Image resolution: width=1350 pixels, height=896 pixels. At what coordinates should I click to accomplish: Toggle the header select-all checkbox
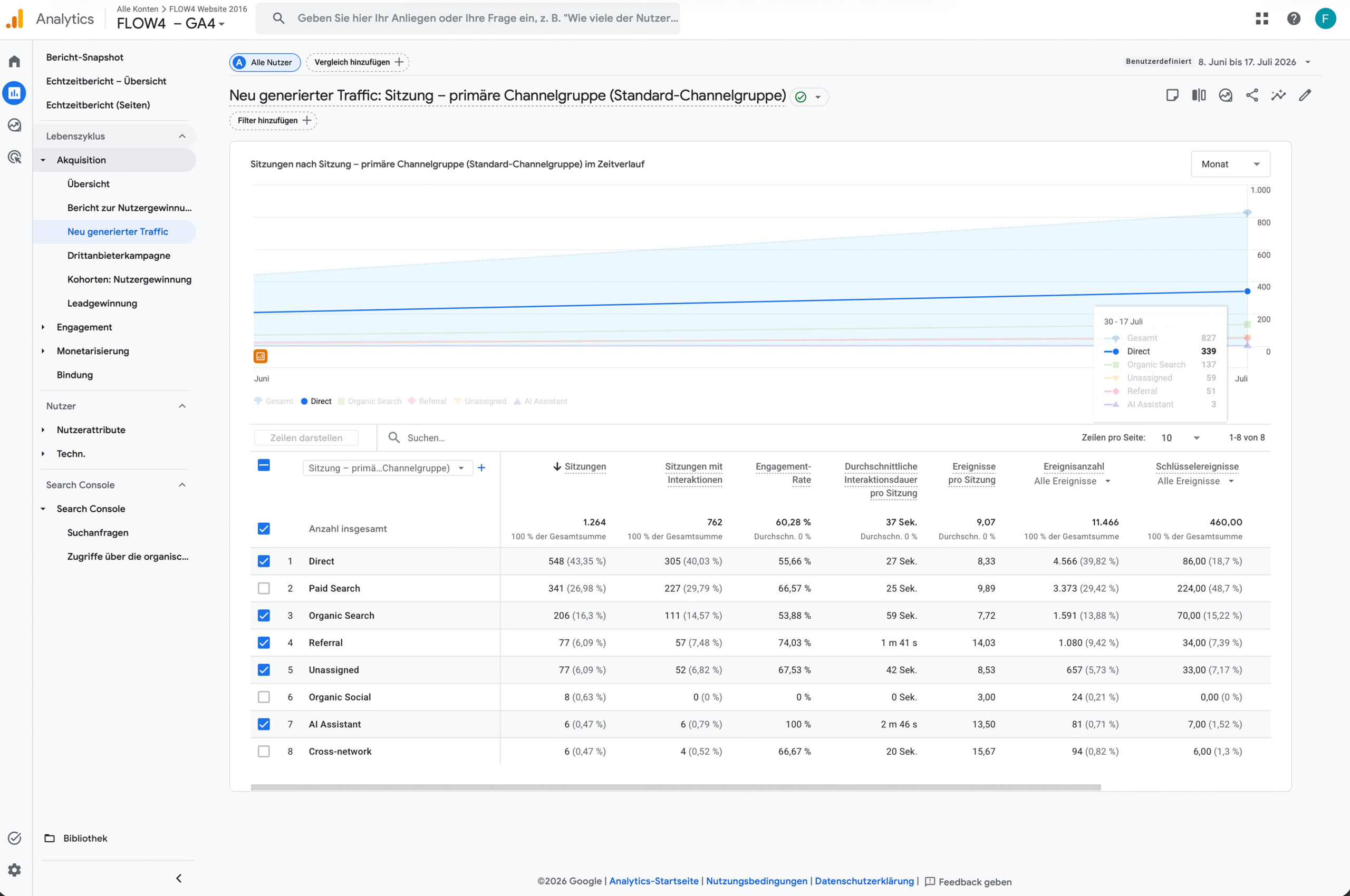point(264,465)
